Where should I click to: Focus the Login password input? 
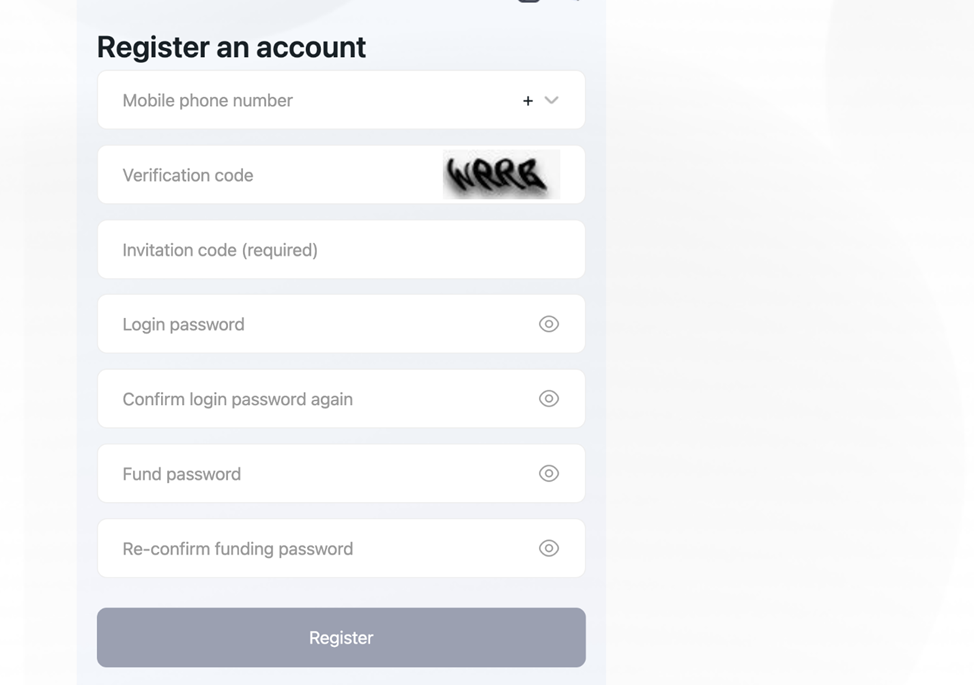[320, 324]
